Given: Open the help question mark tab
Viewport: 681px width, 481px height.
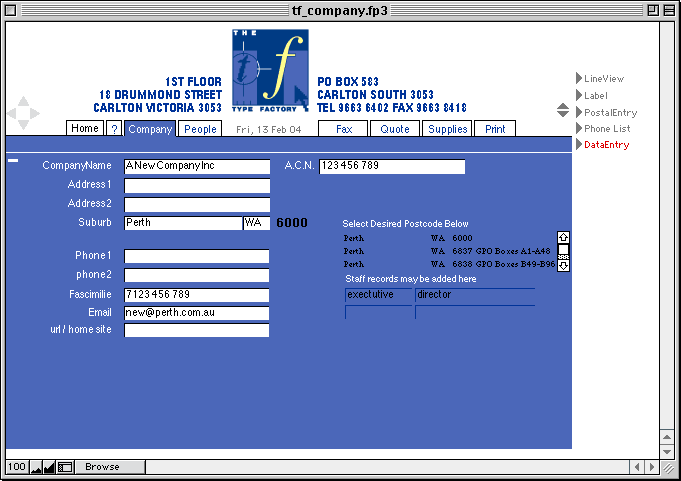Looking at the screenshot, I should click(114, 129).
